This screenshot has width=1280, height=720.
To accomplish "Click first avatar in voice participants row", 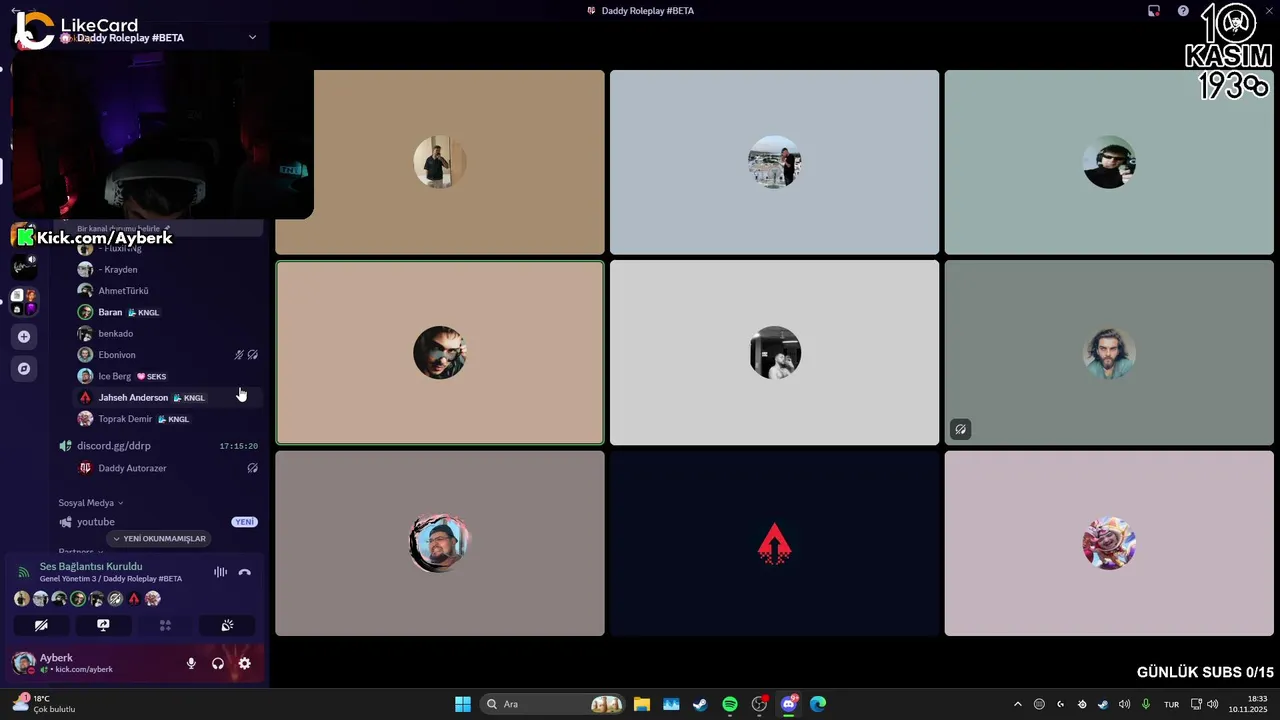I will [22, 599].
